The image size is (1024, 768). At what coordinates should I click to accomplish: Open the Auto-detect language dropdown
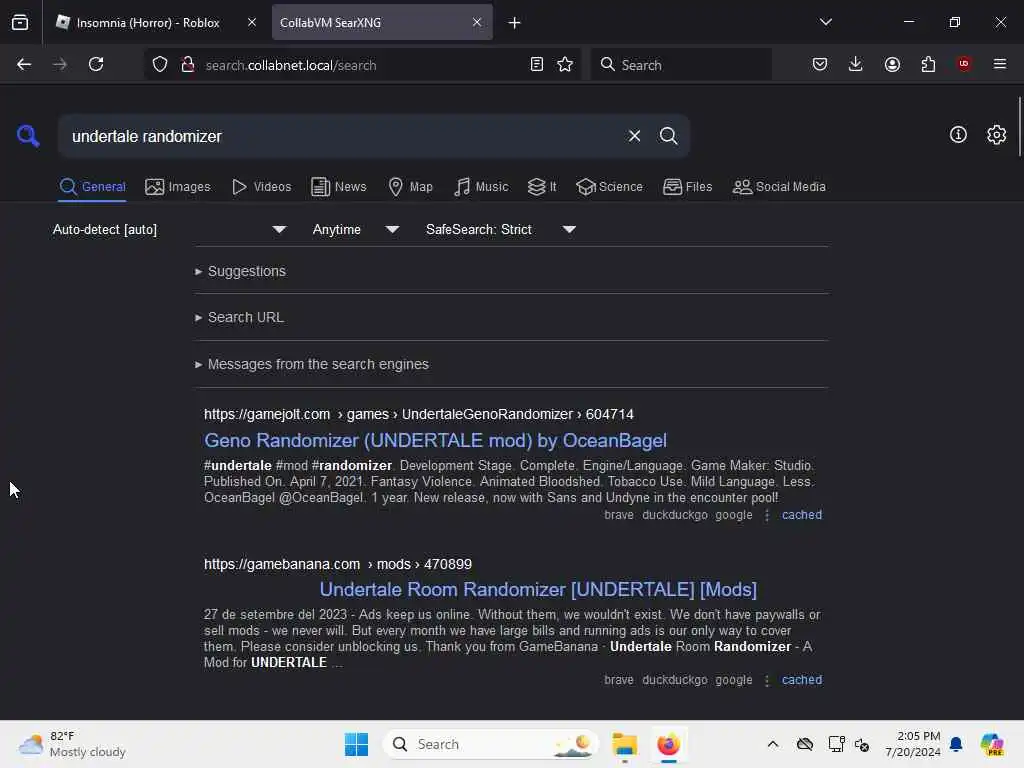coord(170,229)
